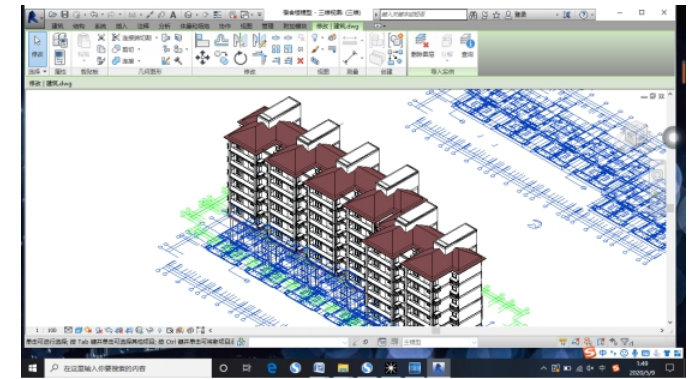The image size is (691, 379).
Task: Click the Align tool icon
Action: pos(202,41)
